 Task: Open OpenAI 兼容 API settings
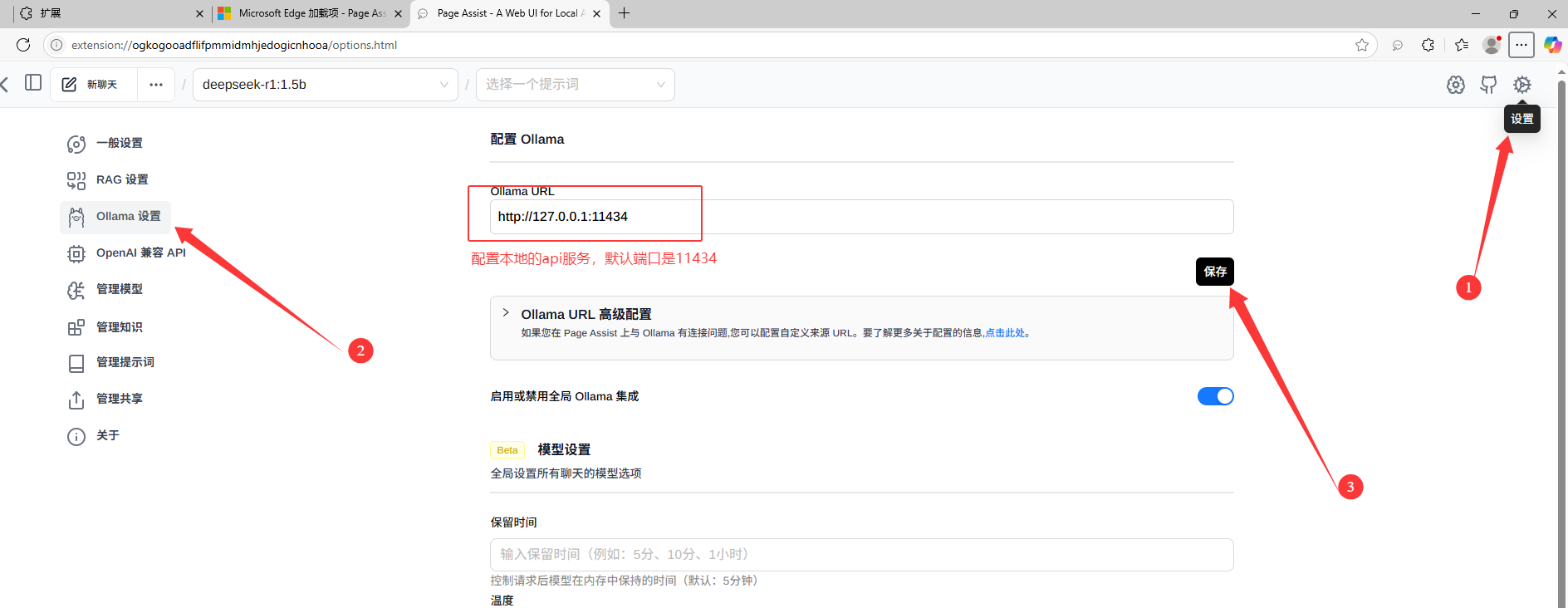point(126,253)
